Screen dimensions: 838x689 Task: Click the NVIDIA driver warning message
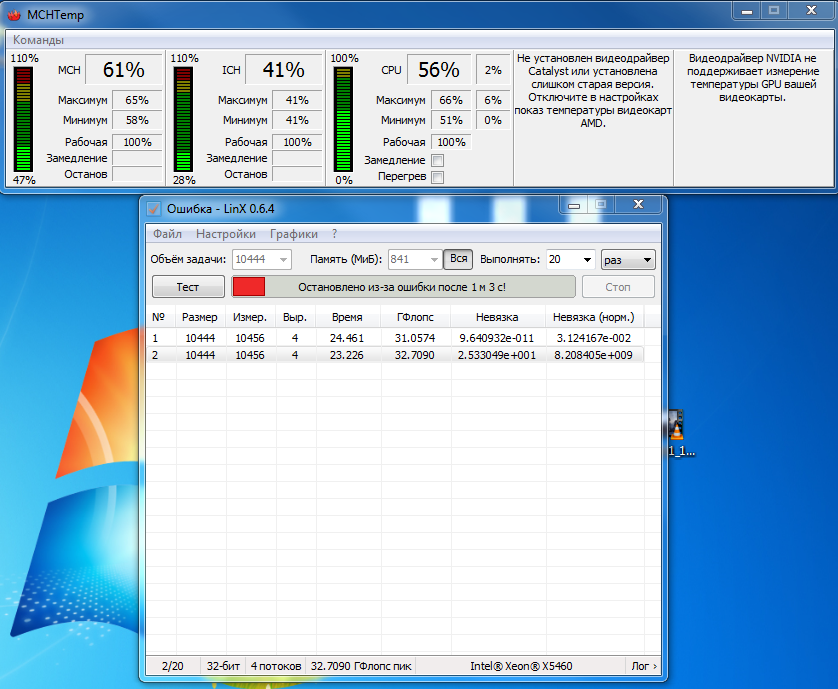[x=752, y=78]
